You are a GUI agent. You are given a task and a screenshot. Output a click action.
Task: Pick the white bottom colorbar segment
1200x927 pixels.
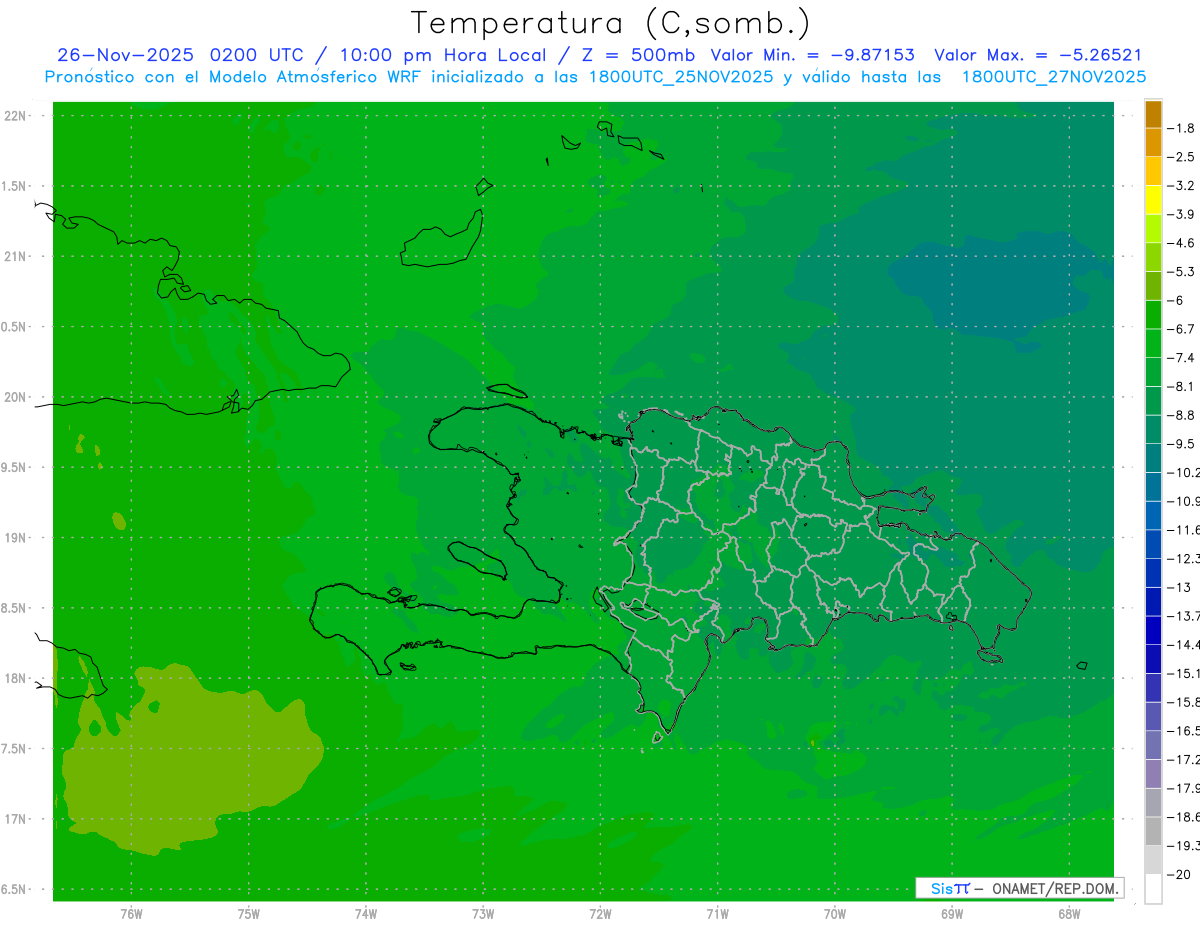click(1153, 889)
